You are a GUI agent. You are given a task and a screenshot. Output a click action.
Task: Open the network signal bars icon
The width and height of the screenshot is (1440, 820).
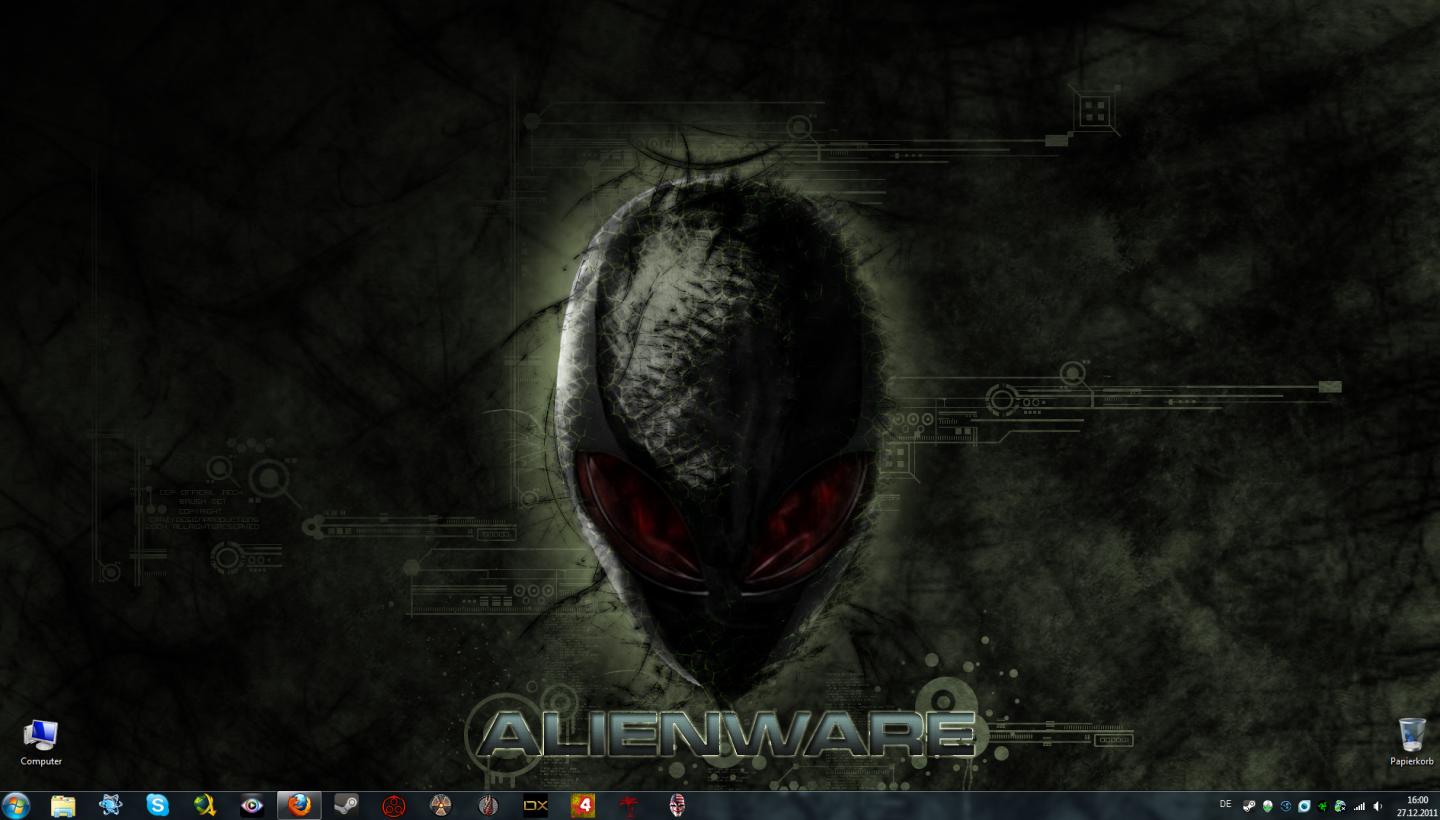(x=1359, y=806)
